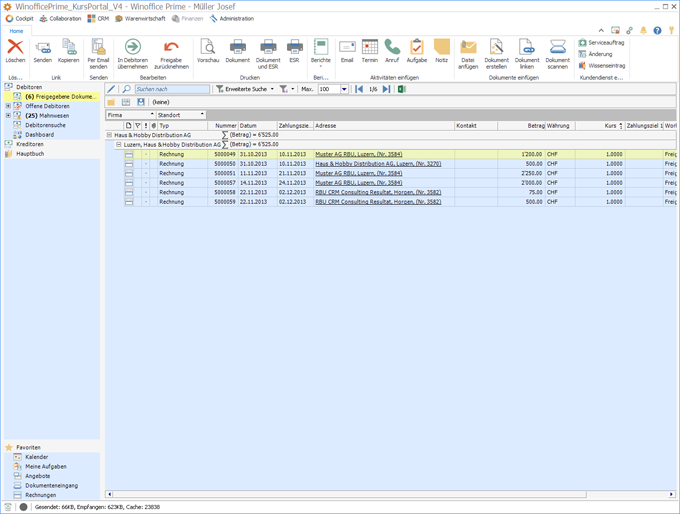Viewport: 680px width, 514px height.
Task: Click Dokument scannen
Action: click(558, 54)
